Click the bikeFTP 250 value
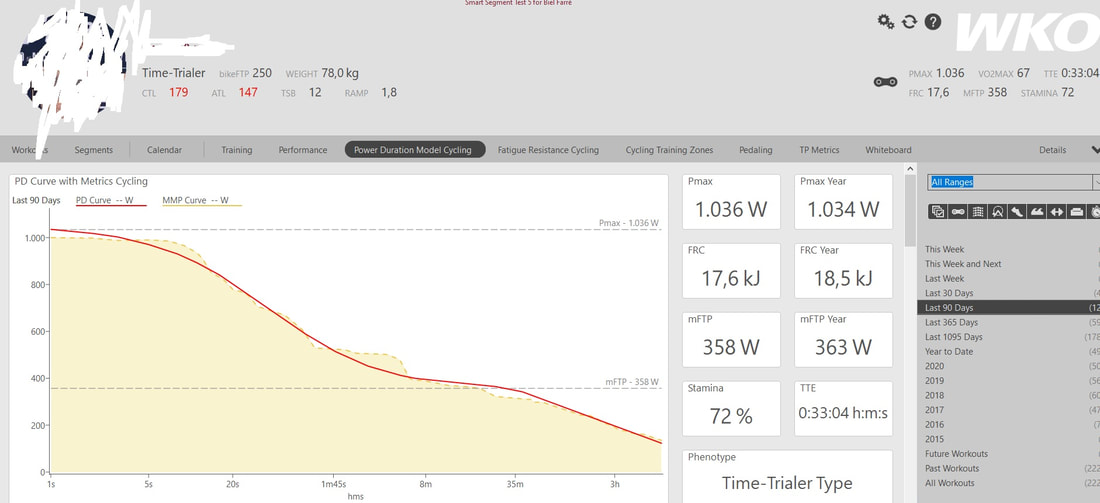Viewport: 1100px width, 503px height. pyautogui.click(x=262, y=73)
